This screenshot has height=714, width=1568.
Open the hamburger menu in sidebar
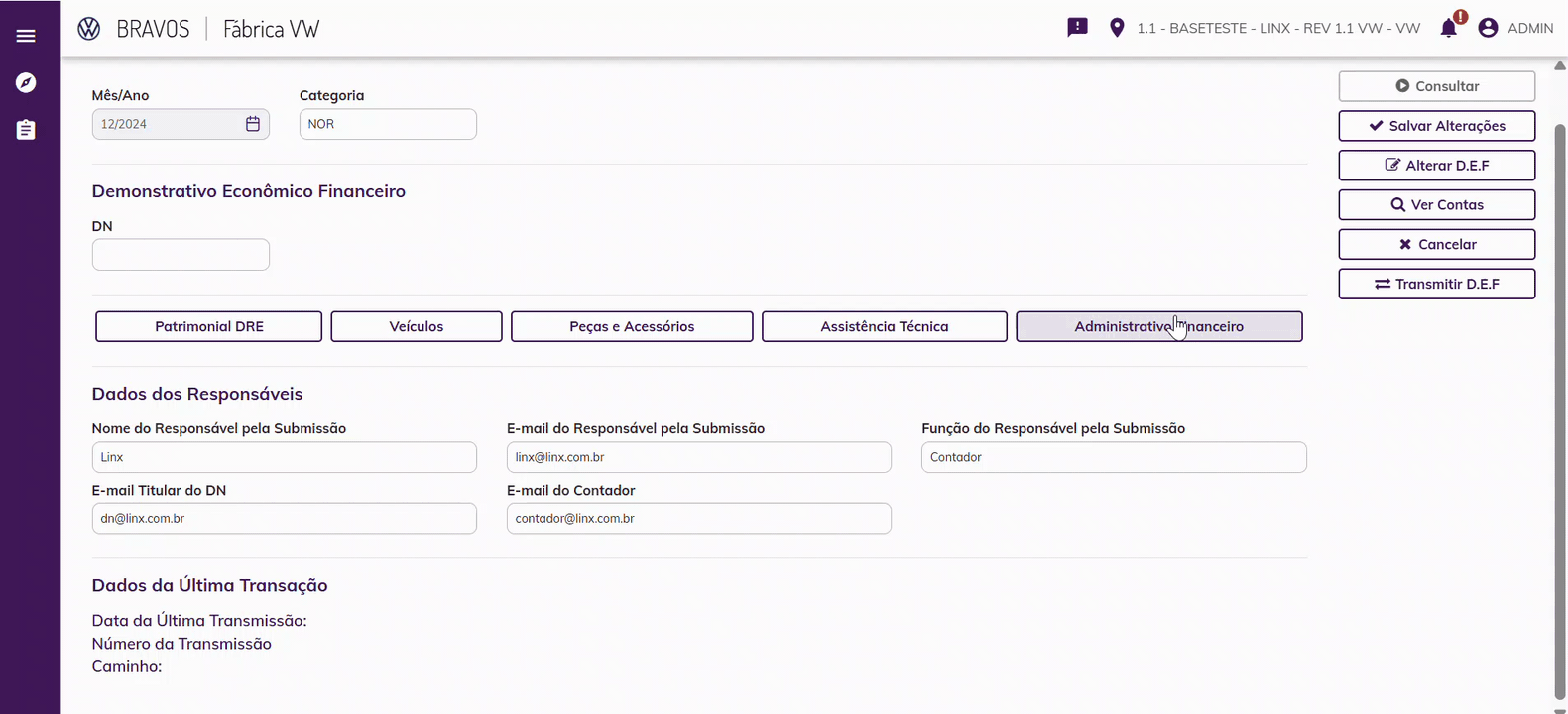tap(26, 36)
